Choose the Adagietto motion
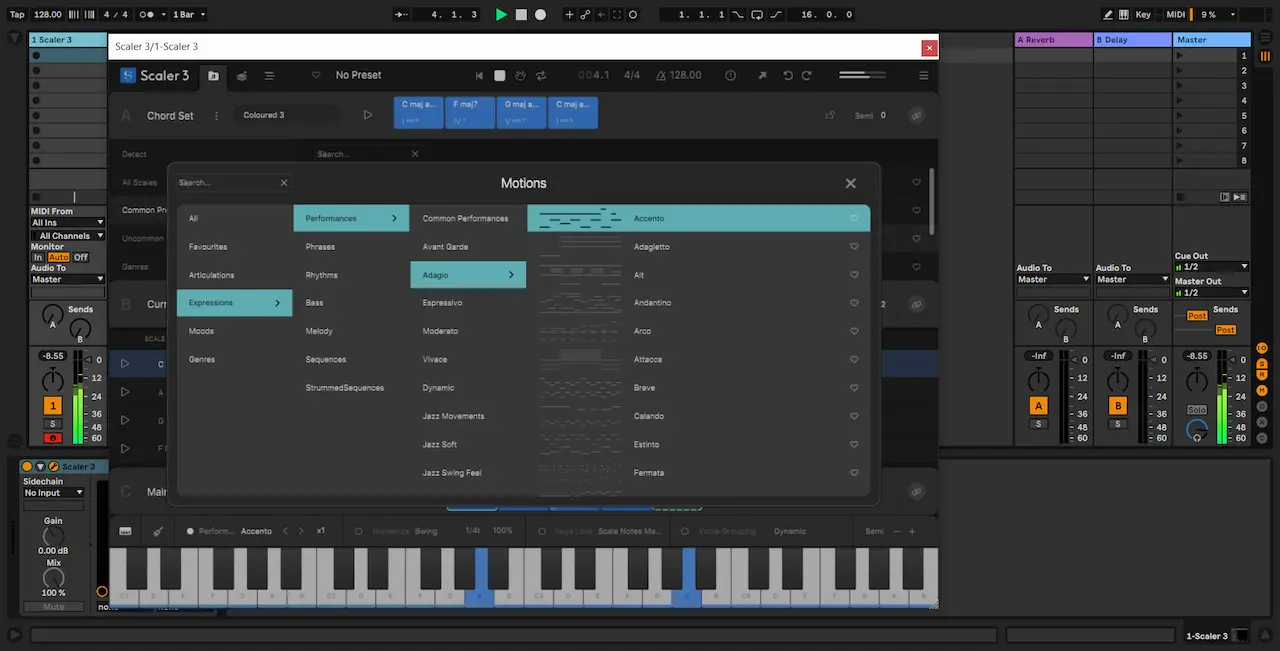Viewport: 1280px width, 651px height. click(699, 246)
